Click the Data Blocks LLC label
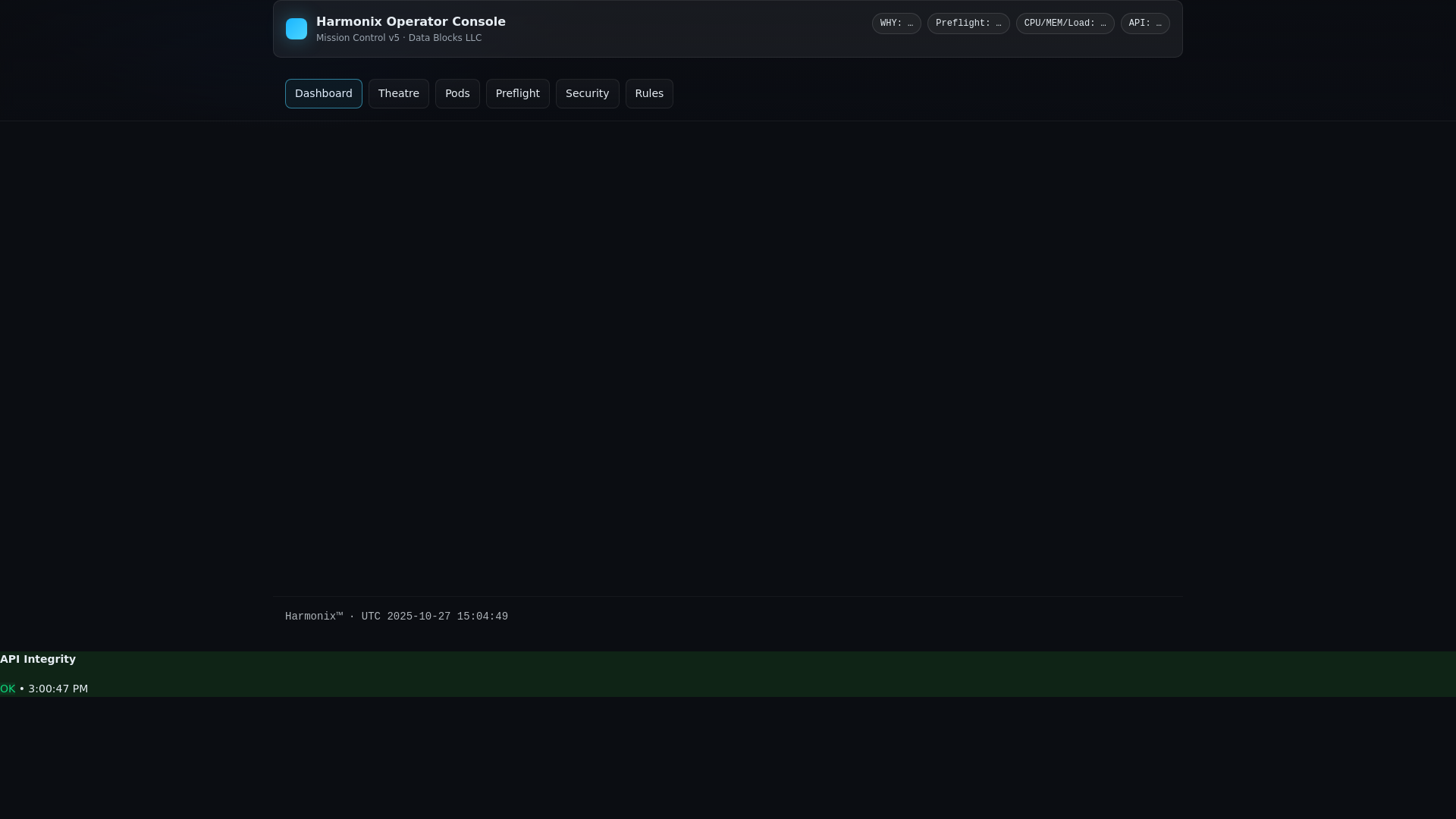1456x819 pixels. [x=445, y=38]
